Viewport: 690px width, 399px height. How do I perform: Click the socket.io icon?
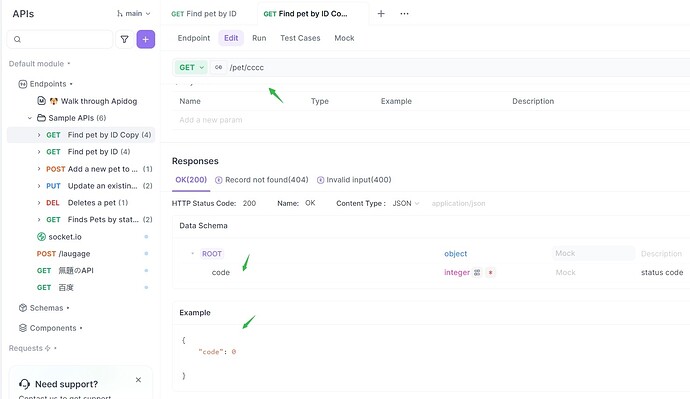(41, 237)
